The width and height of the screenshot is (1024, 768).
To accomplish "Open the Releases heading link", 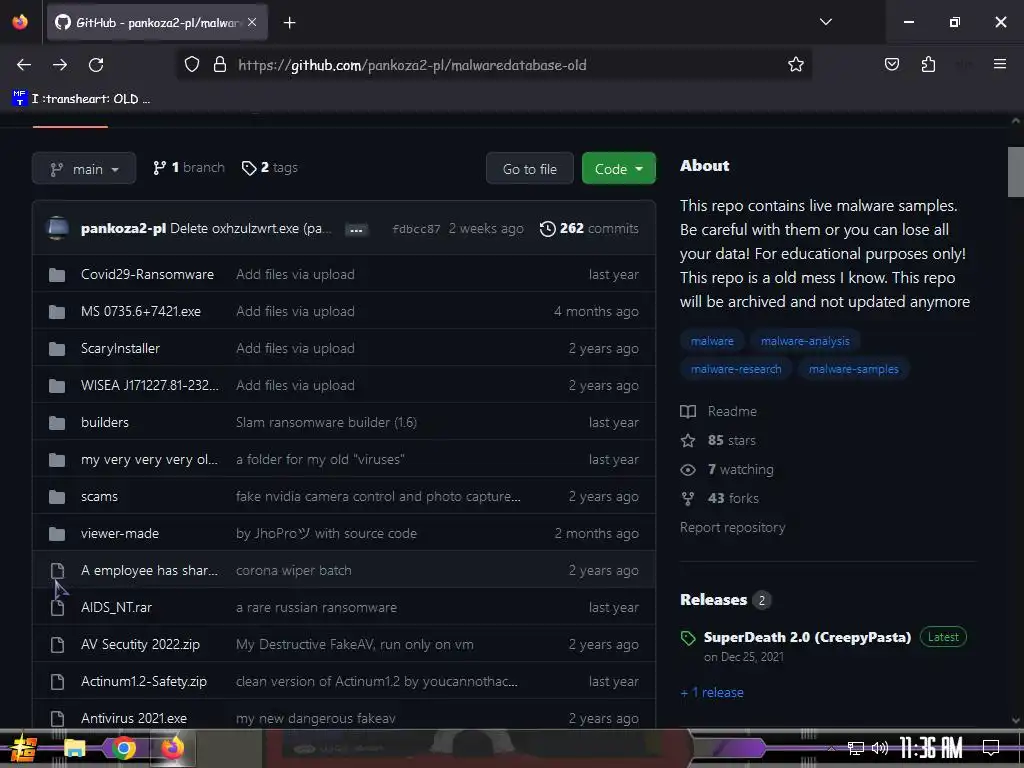I will click(x=713, y=600).
